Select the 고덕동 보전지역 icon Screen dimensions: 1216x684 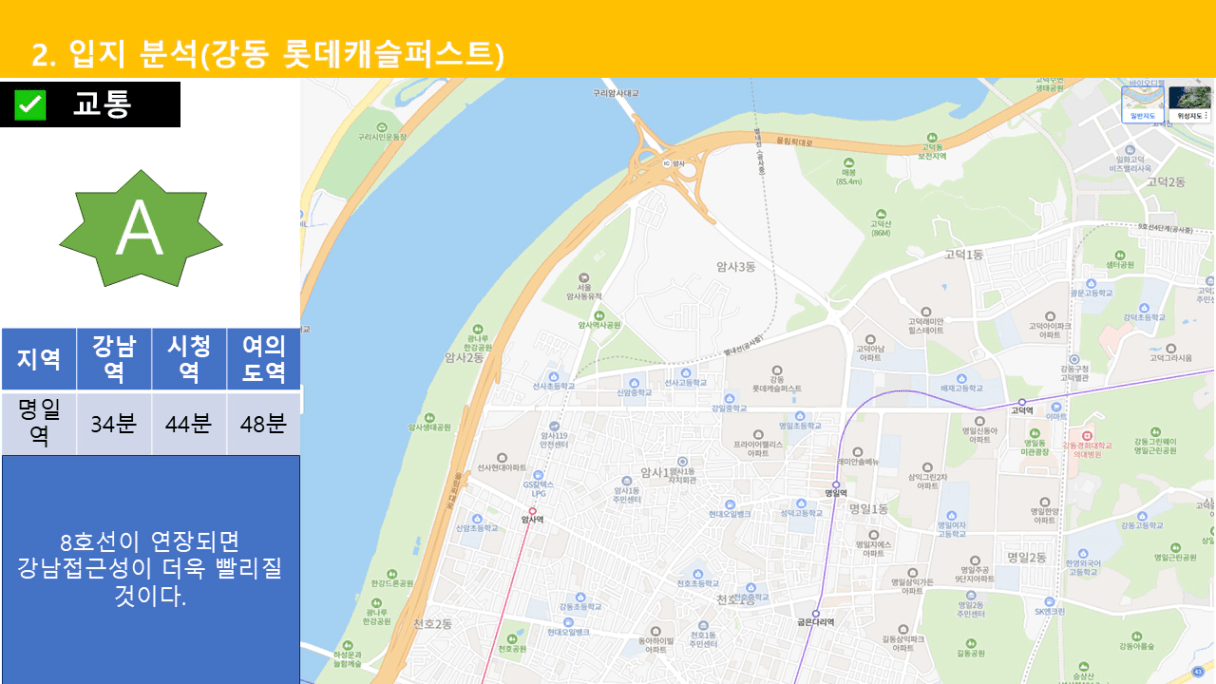tap(931, 137)
